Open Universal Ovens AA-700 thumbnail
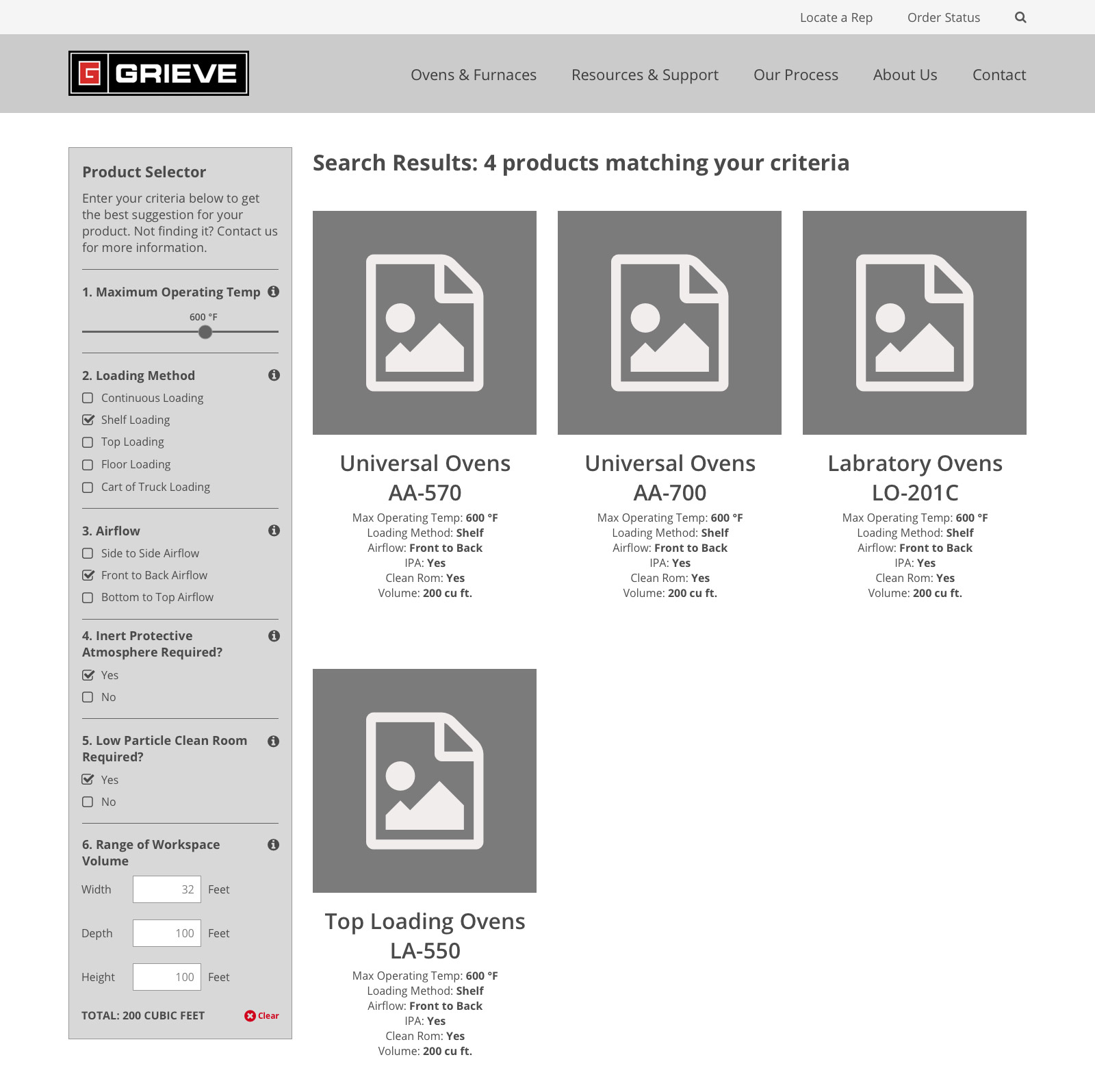 (669, 322)
